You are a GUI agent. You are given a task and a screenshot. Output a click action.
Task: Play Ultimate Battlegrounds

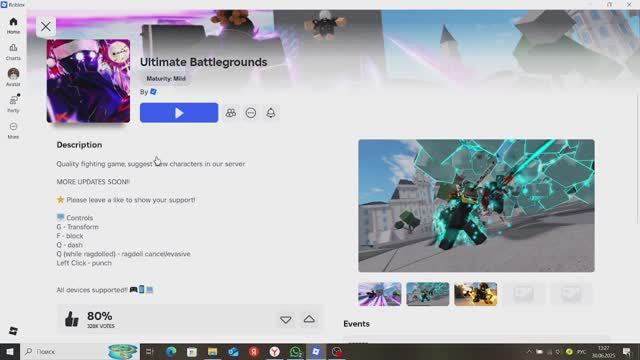179,113
